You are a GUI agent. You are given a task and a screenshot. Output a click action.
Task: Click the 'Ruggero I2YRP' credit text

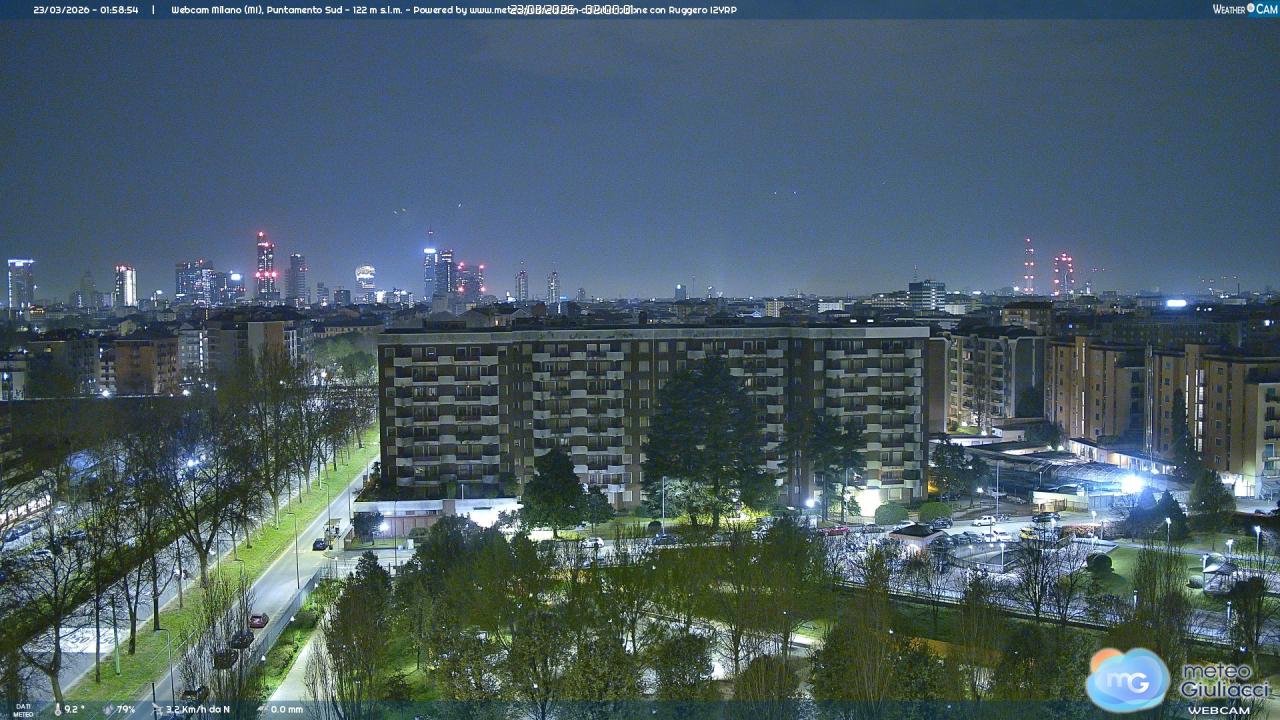(702, 10)
